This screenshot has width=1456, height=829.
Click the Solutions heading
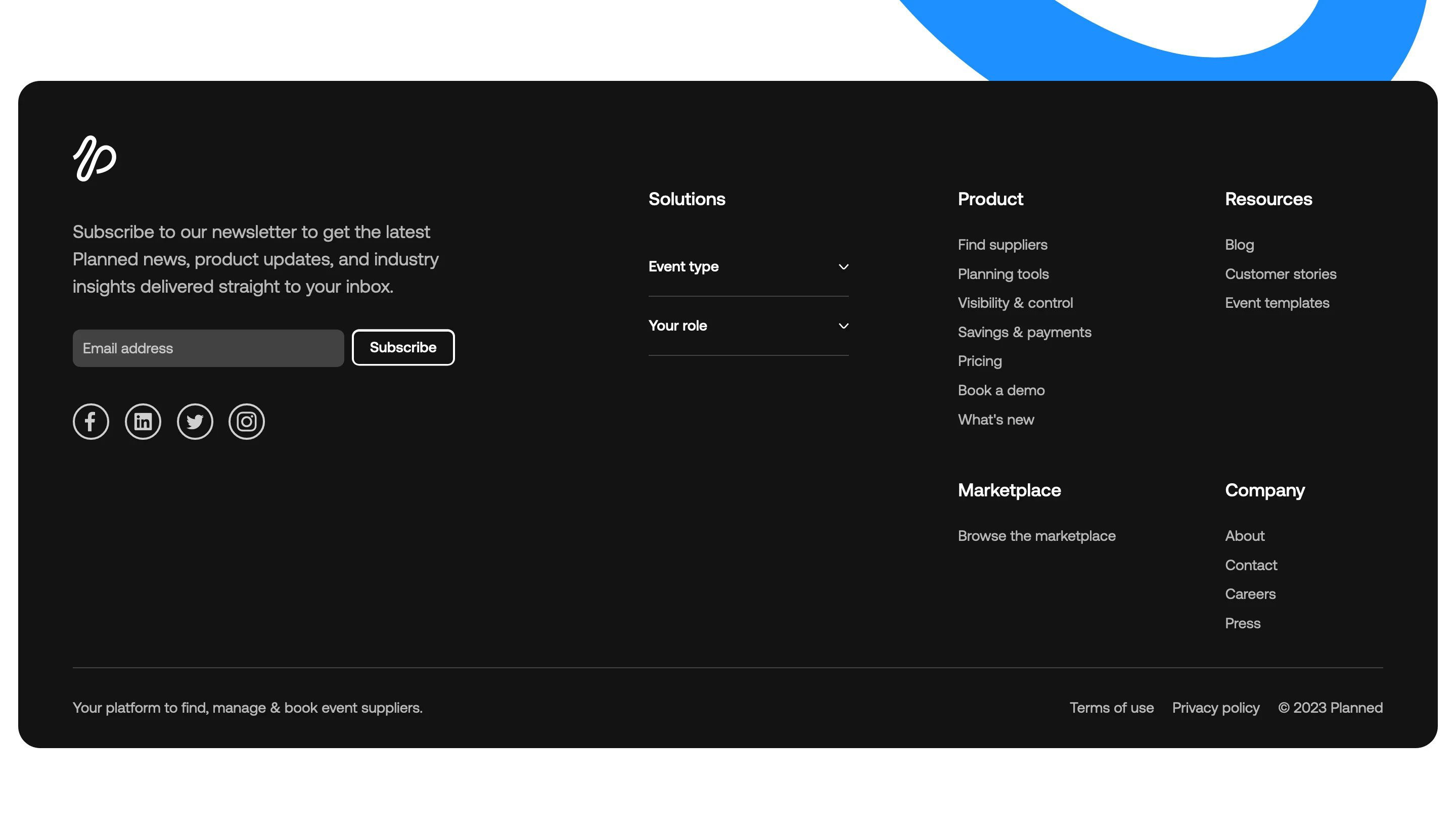coord(687,199)
